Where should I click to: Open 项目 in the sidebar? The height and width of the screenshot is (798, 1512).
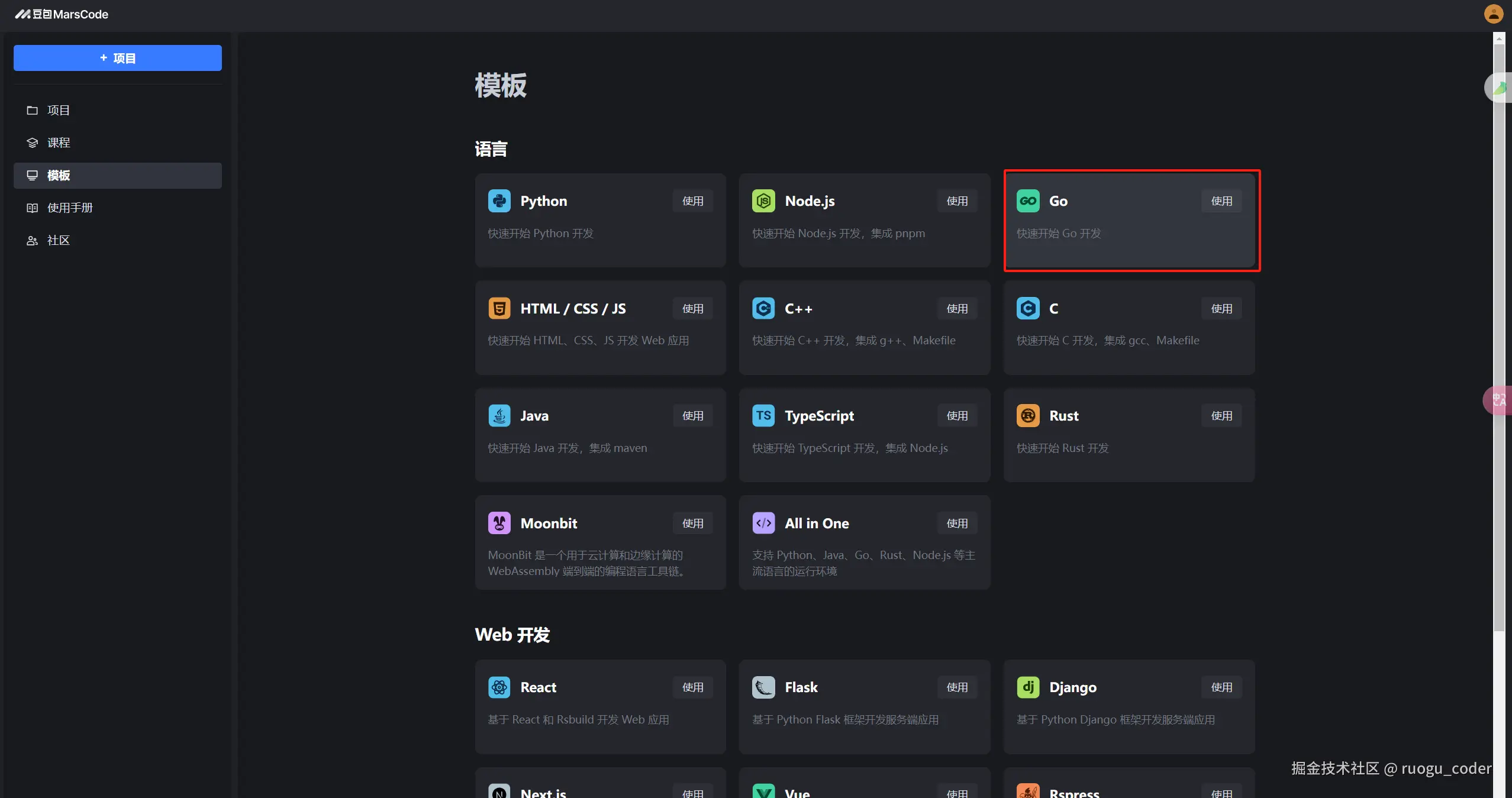click(x=58, y=111)
